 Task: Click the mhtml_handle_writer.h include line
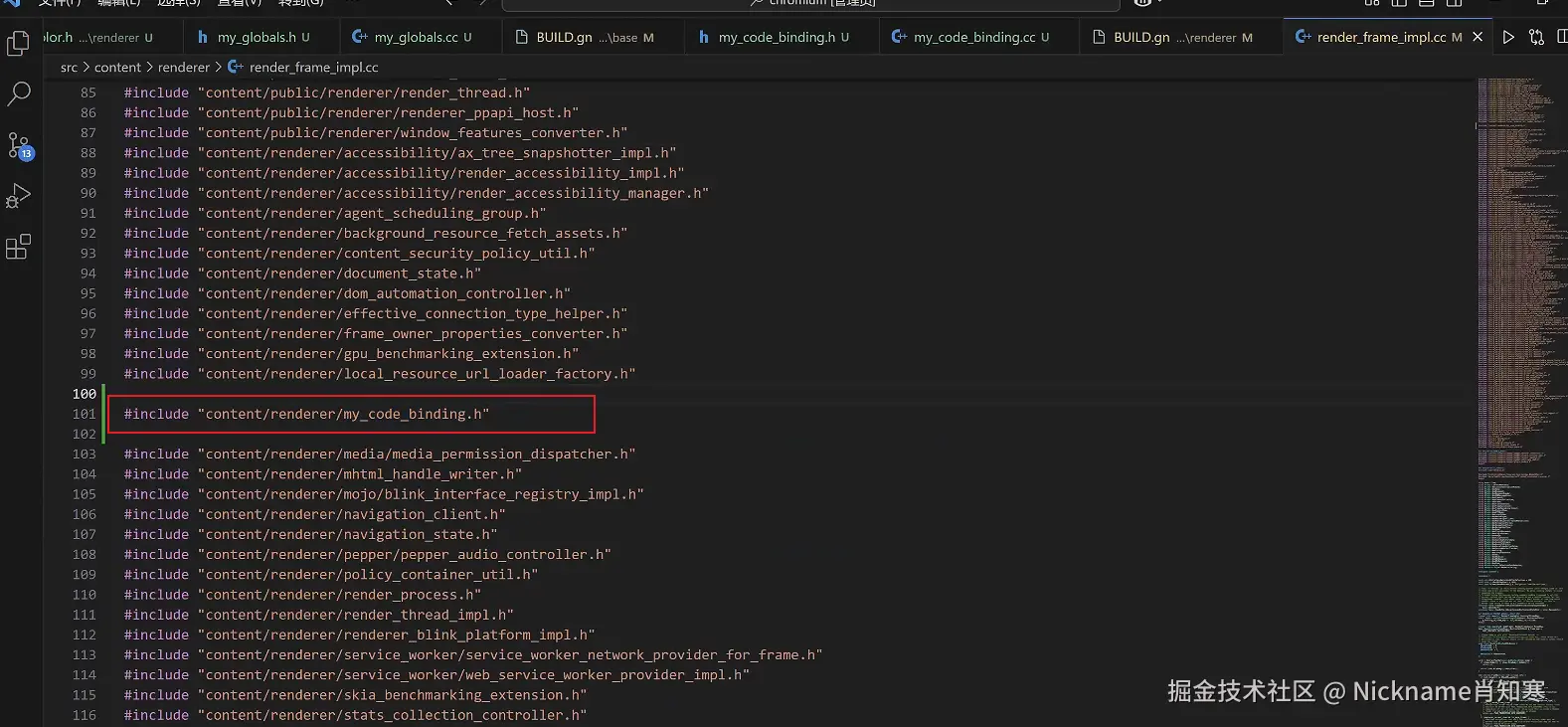pyautogui.click(x=323, y=474)
